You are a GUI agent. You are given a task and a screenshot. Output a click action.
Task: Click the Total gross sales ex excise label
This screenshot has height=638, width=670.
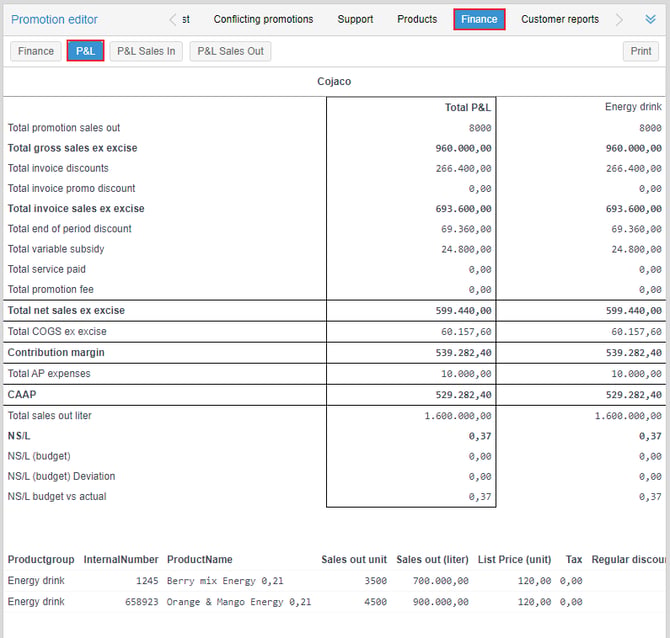pyautogui.click(x=73, y=148)
